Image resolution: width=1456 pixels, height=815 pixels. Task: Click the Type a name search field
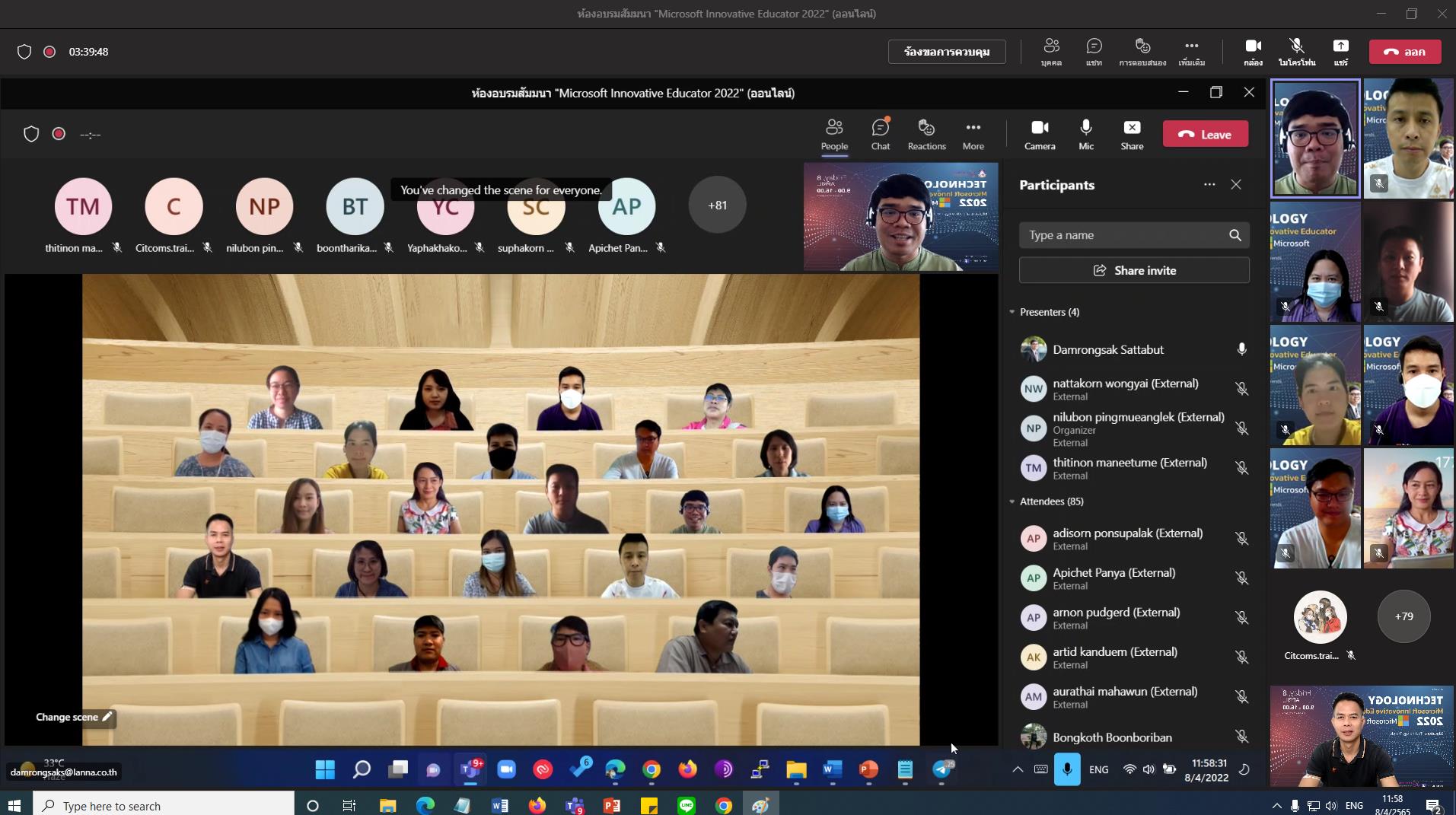[x=1134, y=235]
